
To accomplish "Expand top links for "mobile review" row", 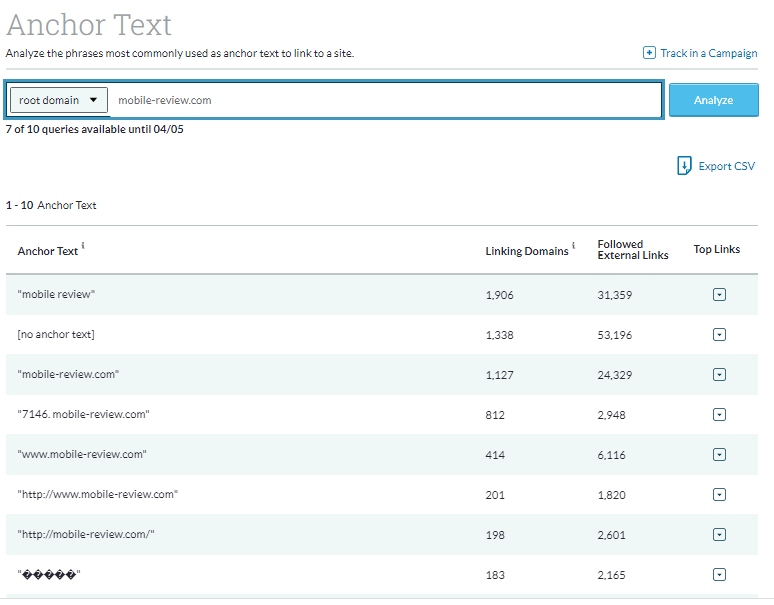I will point(719,295).
